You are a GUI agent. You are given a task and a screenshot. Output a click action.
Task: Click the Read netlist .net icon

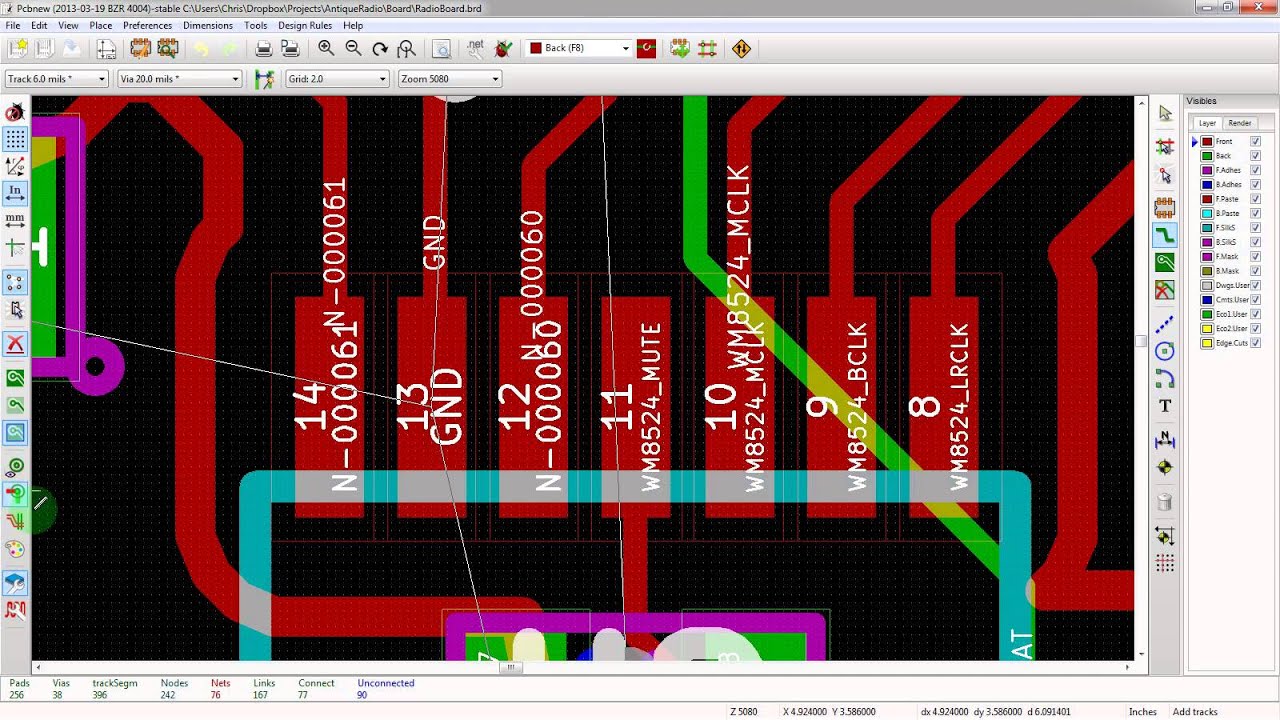pos(475,48)
